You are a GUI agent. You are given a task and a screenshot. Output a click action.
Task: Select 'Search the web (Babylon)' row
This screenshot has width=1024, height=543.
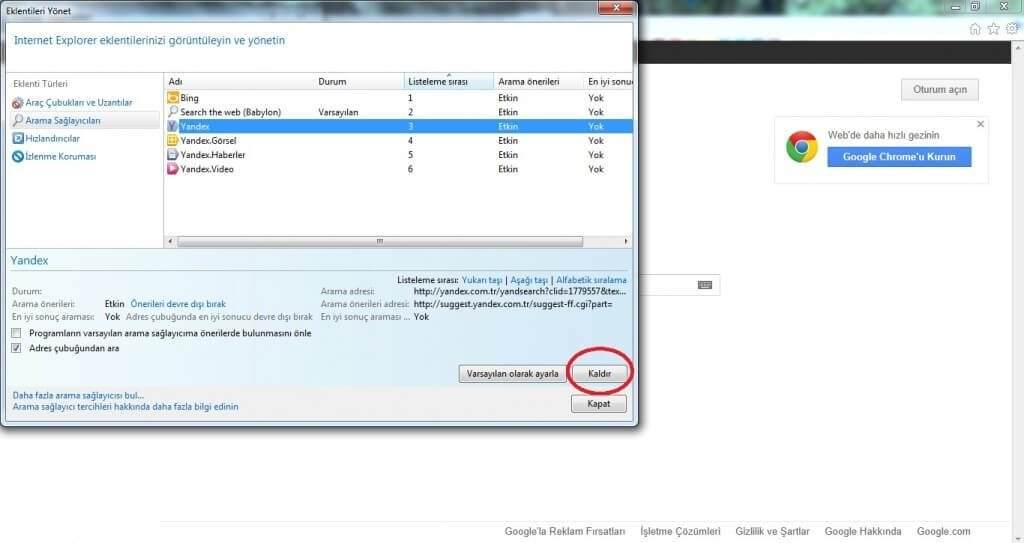398,112
